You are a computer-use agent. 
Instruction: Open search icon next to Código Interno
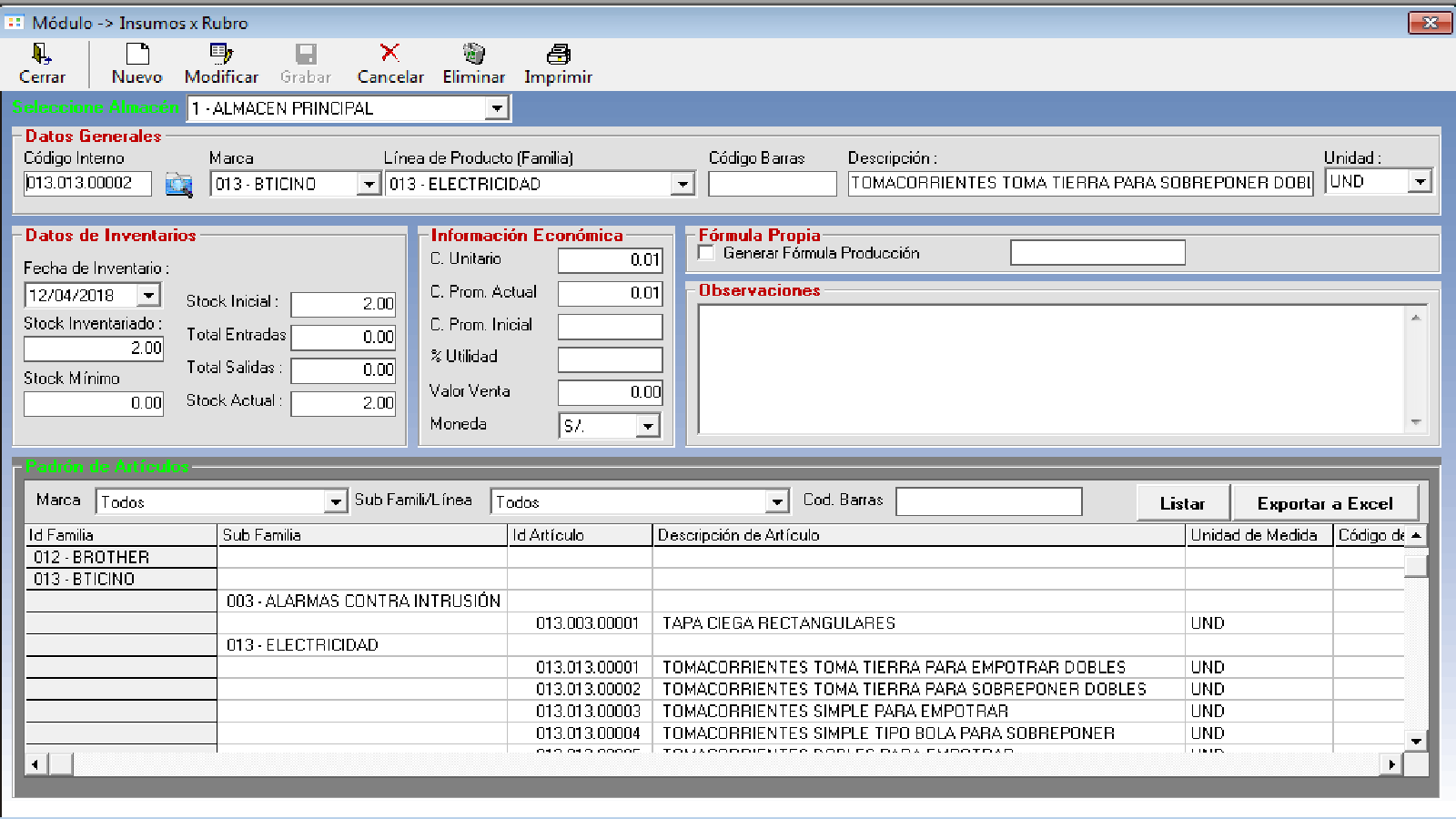[x=179, y=185]
